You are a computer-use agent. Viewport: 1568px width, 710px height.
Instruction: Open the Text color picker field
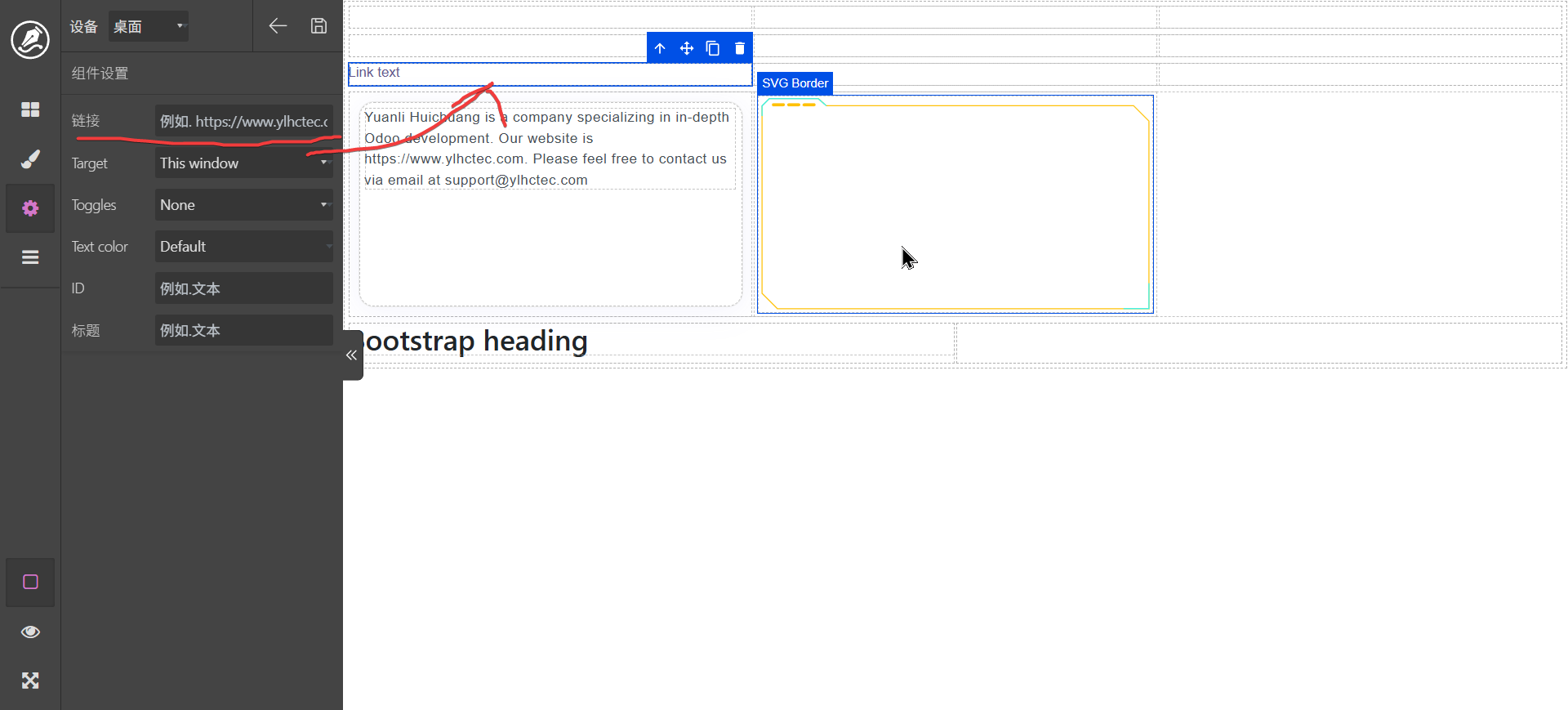(x=243, y=247)
